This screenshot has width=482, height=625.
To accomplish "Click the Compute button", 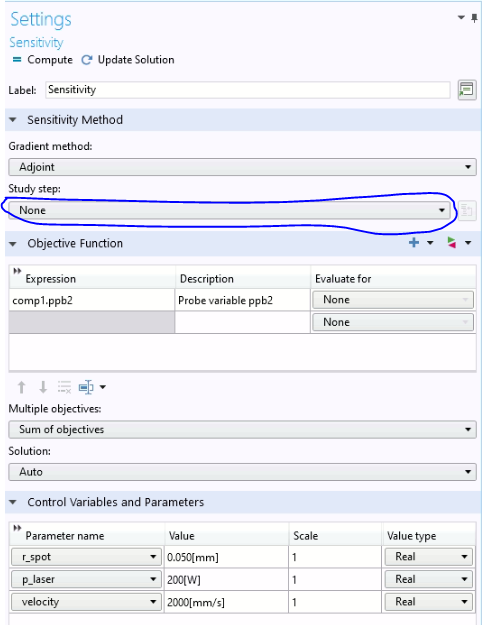I will [x=42, y=60].
